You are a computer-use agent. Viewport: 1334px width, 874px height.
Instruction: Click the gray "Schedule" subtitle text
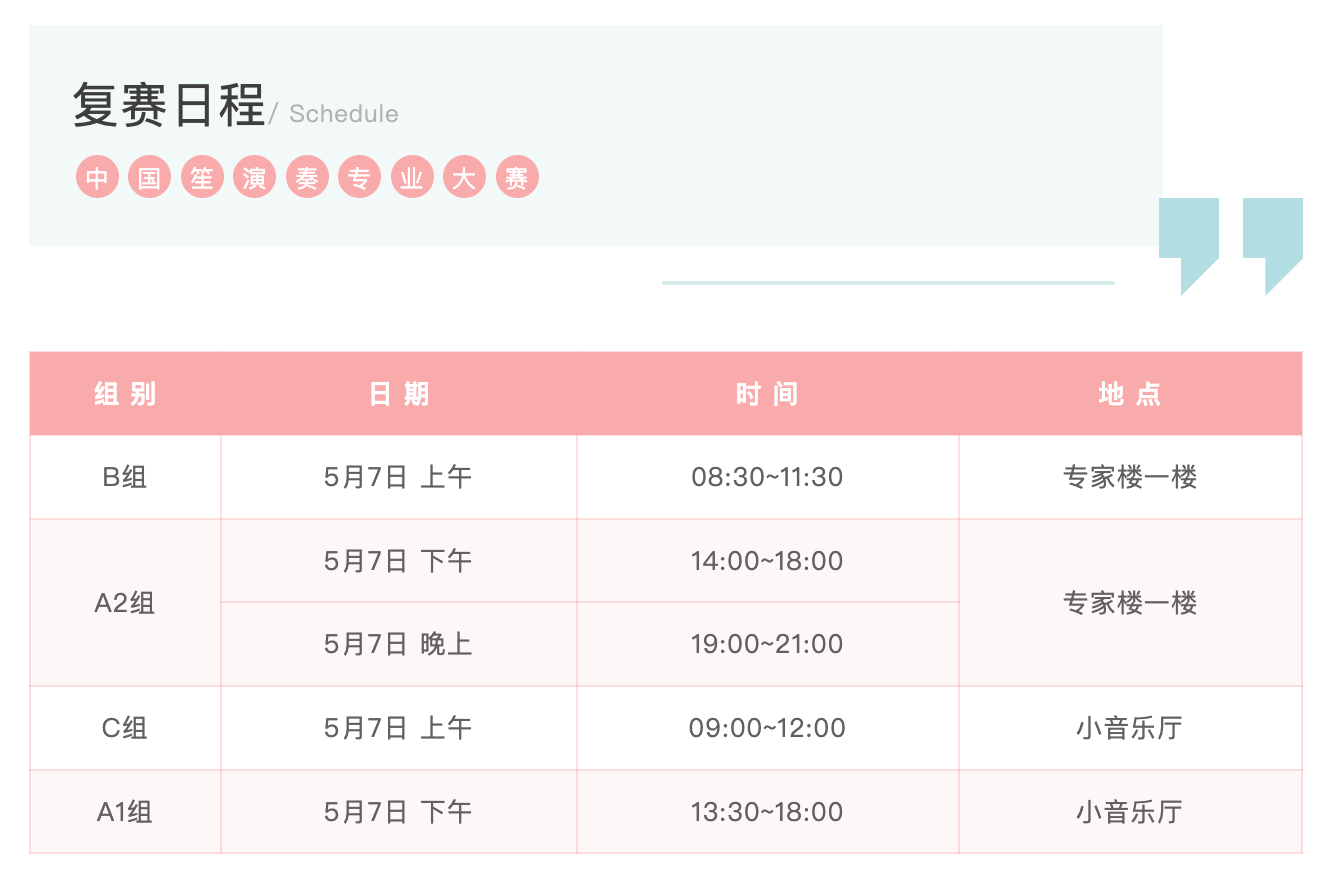(343, 114)
